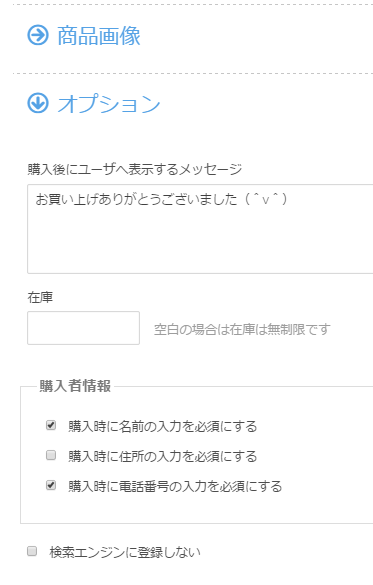
Task: Uncheck the name required checkbox
Action: pyautogui.click(x=51, y=425)
